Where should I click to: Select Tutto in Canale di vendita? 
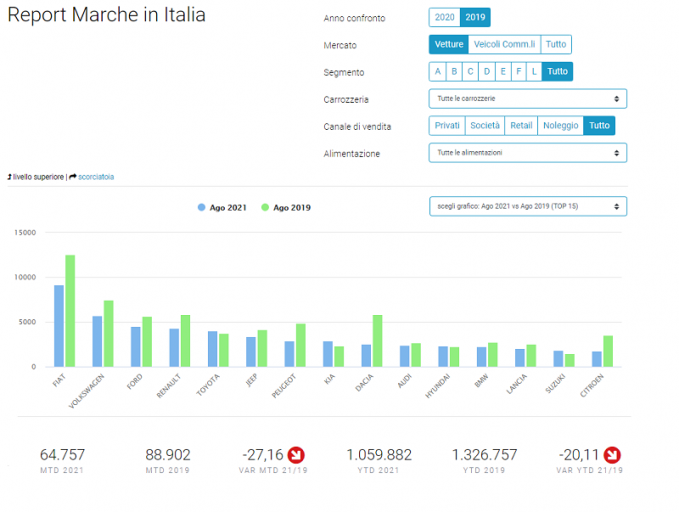(599, 126)
